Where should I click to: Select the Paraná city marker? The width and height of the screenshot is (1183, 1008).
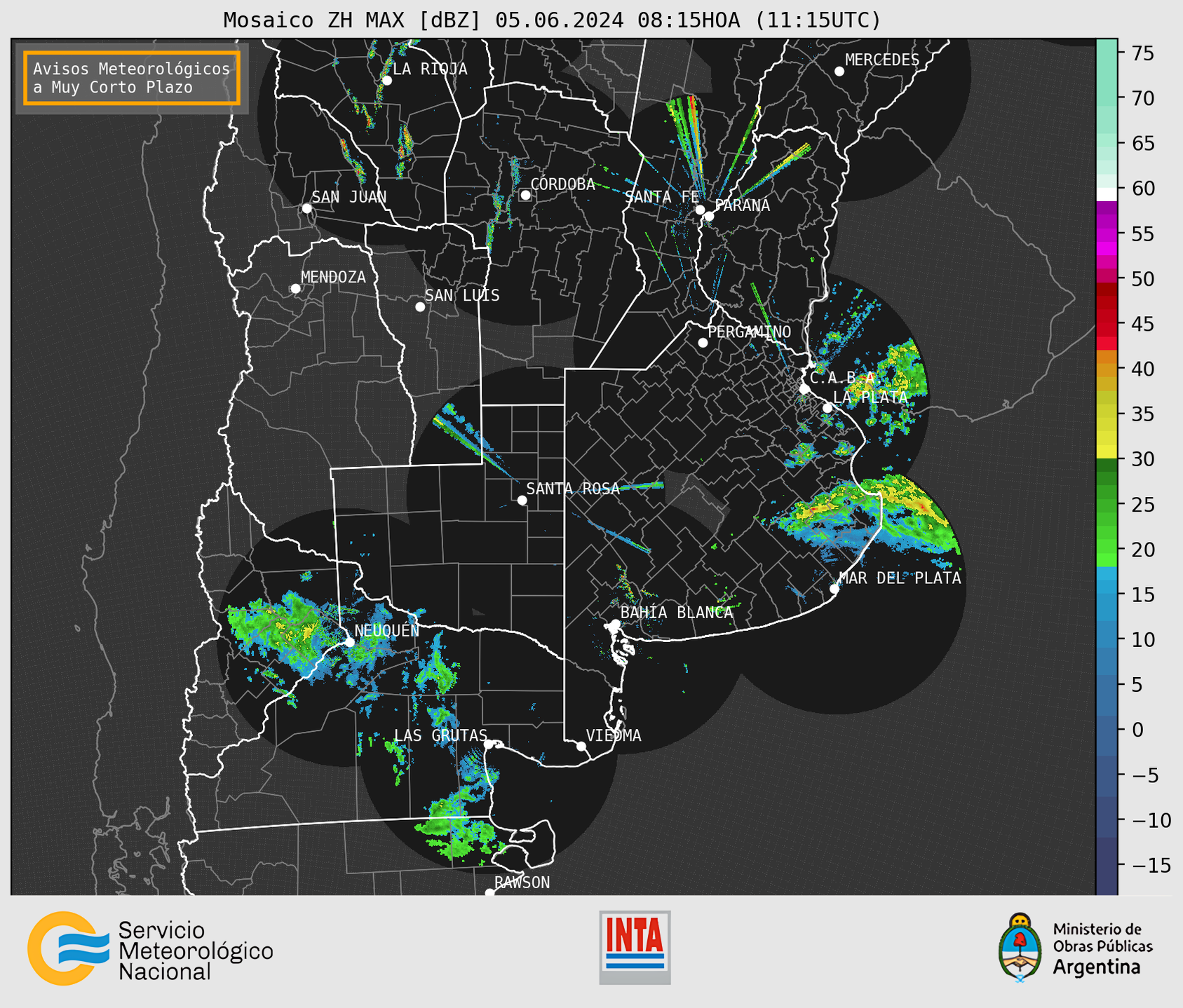click(x=709, y=216)
